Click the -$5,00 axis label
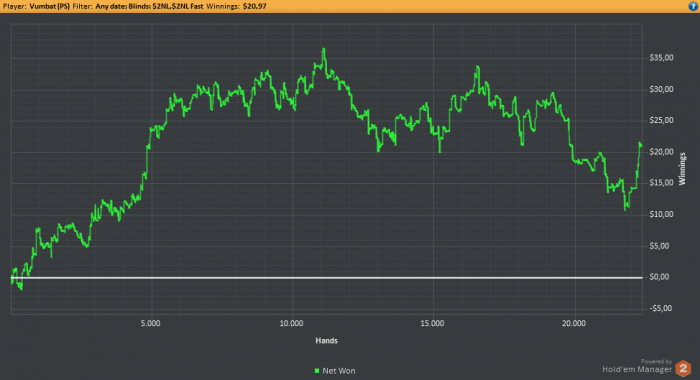Image resolution: width=700 pixels, height=380 pixels. point(661,308)
